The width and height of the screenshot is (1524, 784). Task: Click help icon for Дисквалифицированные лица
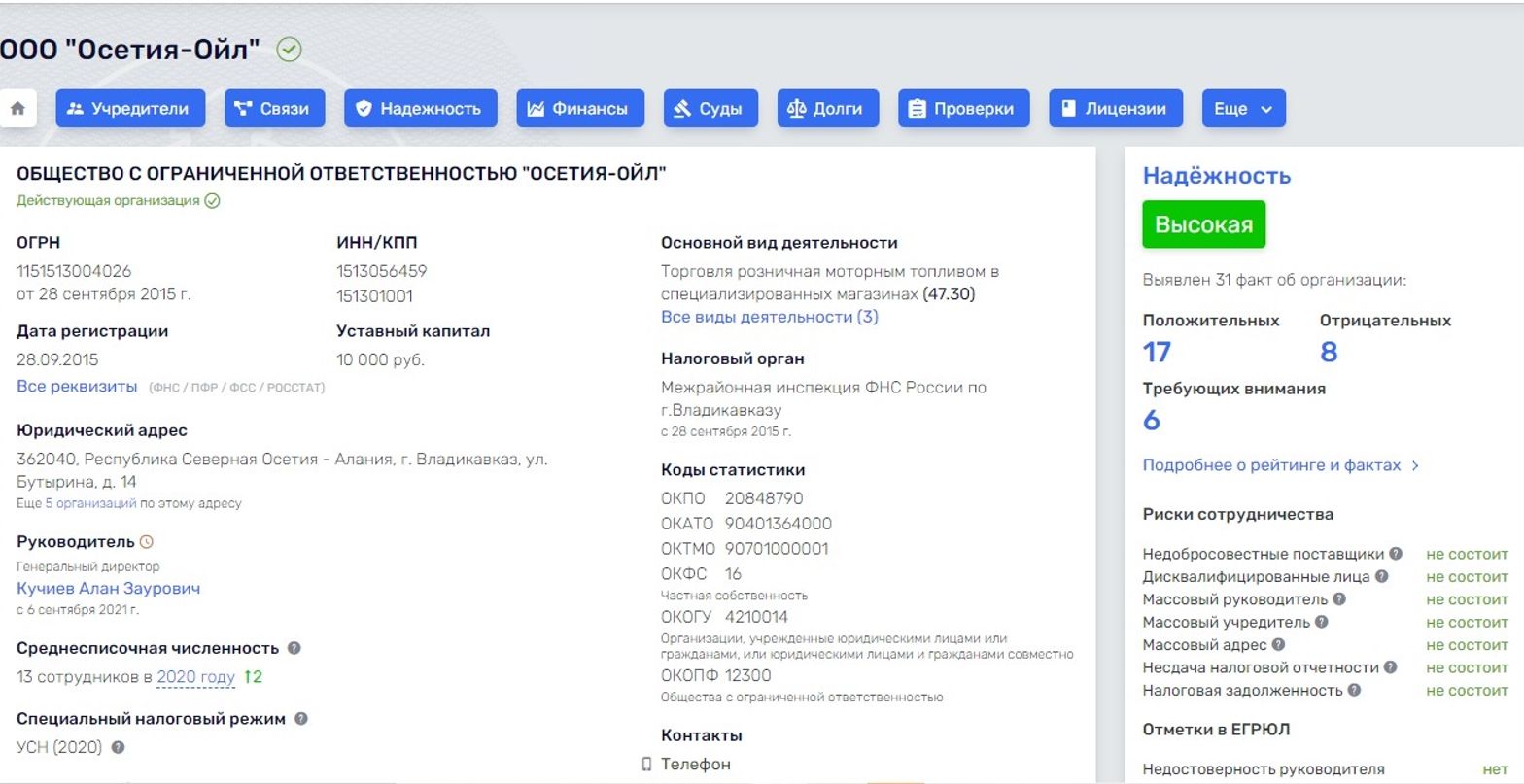(1382, 576)
